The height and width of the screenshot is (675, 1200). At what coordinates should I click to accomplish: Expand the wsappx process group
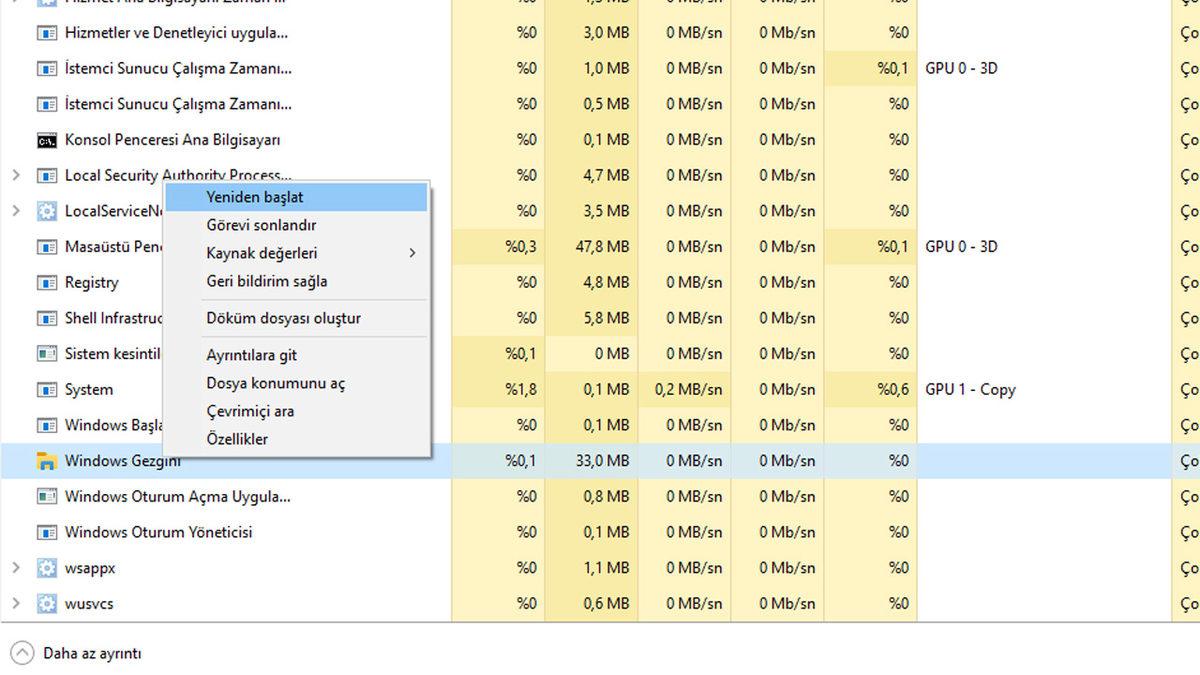point(14,568)
